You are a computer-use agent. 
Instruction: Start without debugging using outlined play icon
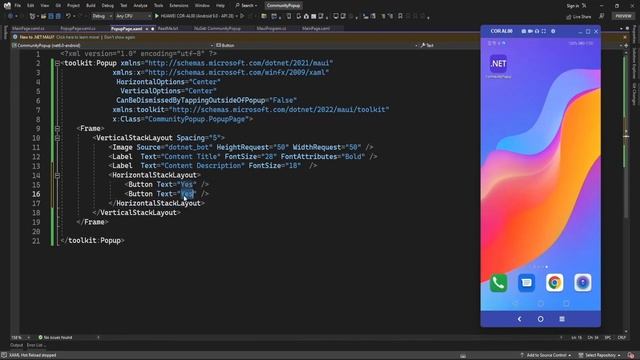pyautogui.click(x=242, y=16)
